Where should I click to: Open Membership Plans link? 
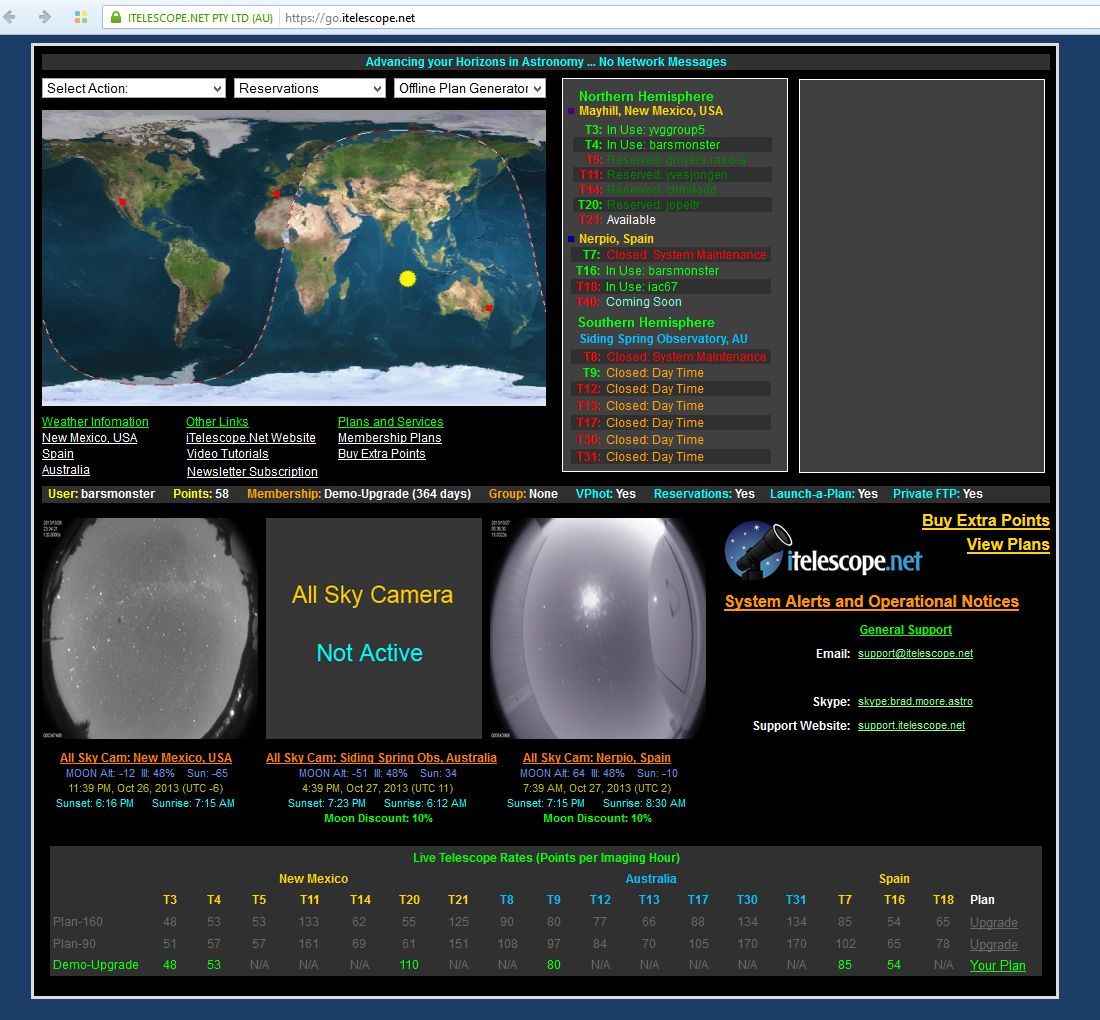[389, 438]
